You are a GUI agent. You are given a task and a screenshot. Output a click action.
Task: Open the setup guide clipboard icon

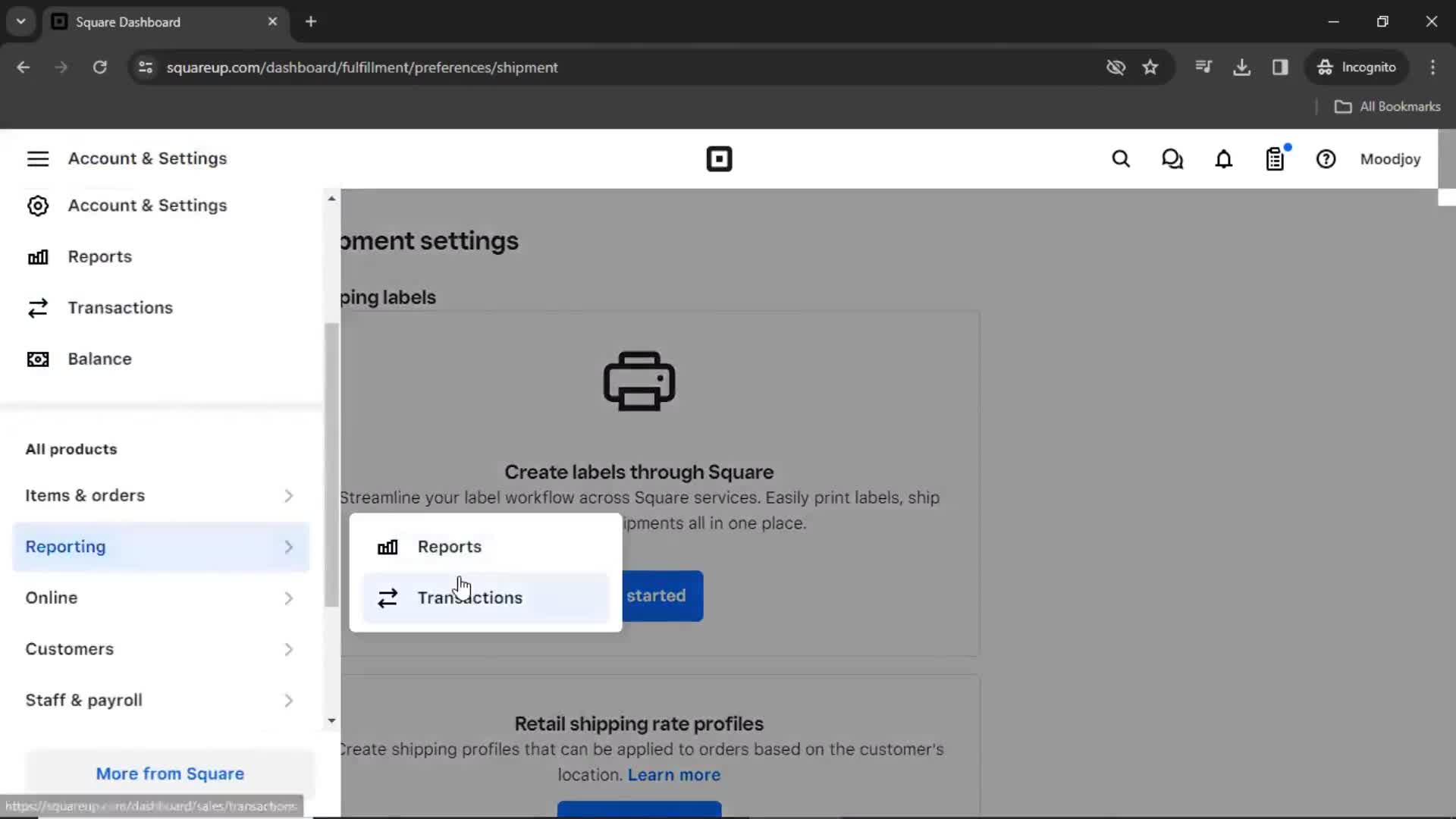[1276, 159]
